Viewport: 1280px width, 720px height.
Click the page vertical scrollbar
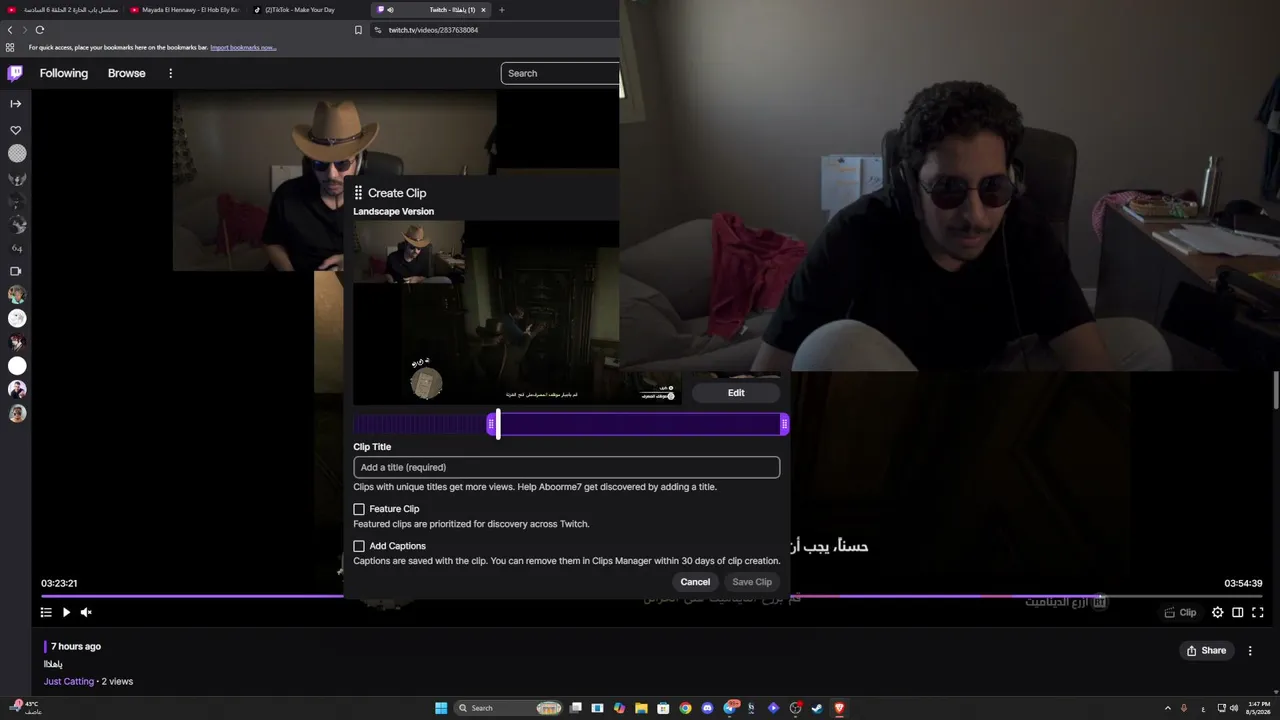coord(1276,390)
